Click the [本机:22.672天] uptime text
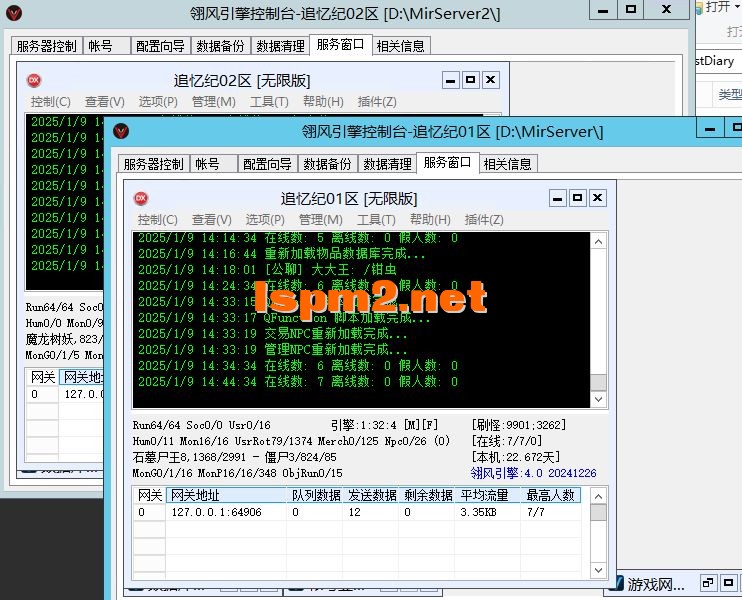This screenshot has width=742, height=600. pos(516,457)
